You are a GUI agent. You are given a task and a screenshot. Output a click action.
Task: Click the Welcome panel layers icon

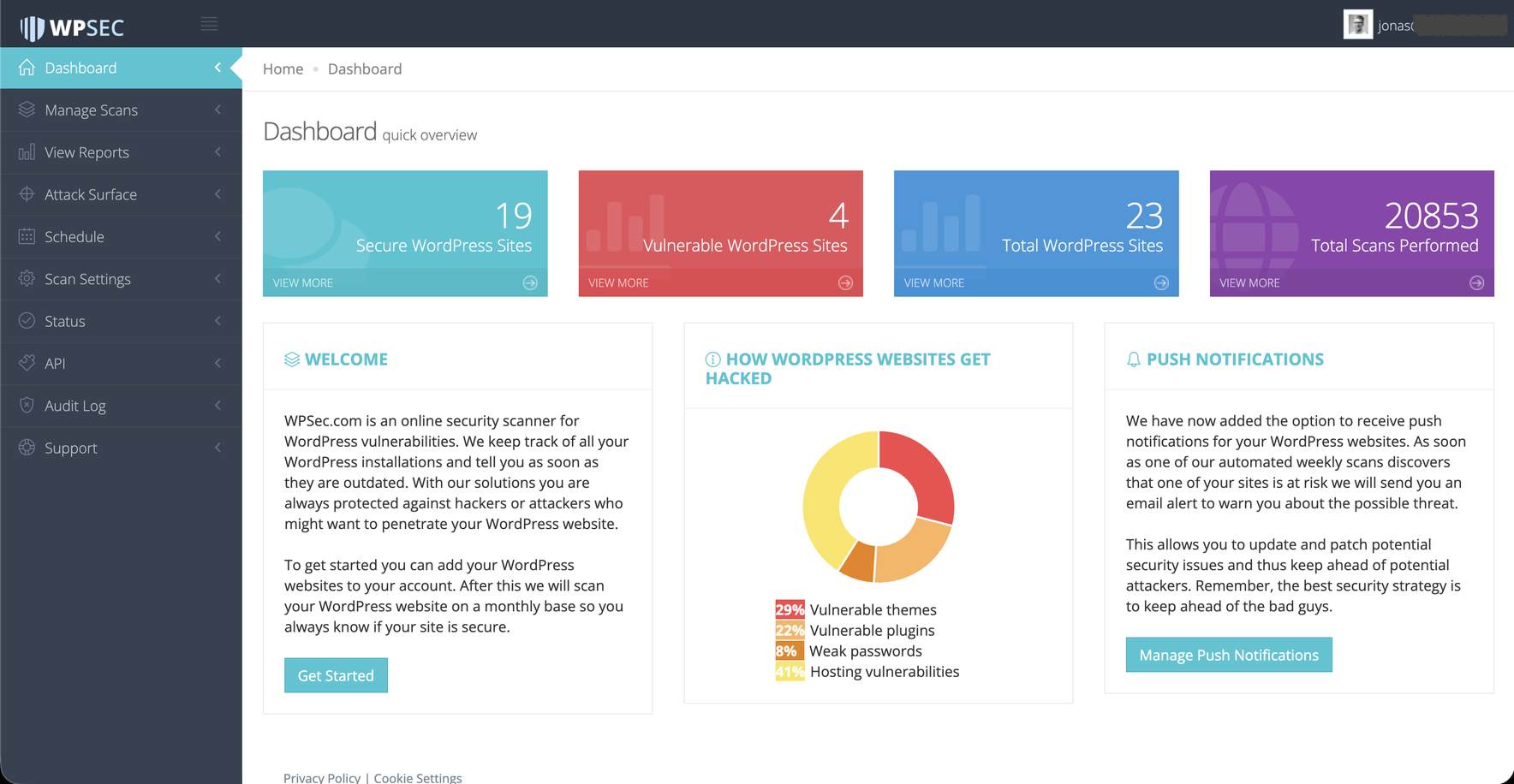pos(292,359)
